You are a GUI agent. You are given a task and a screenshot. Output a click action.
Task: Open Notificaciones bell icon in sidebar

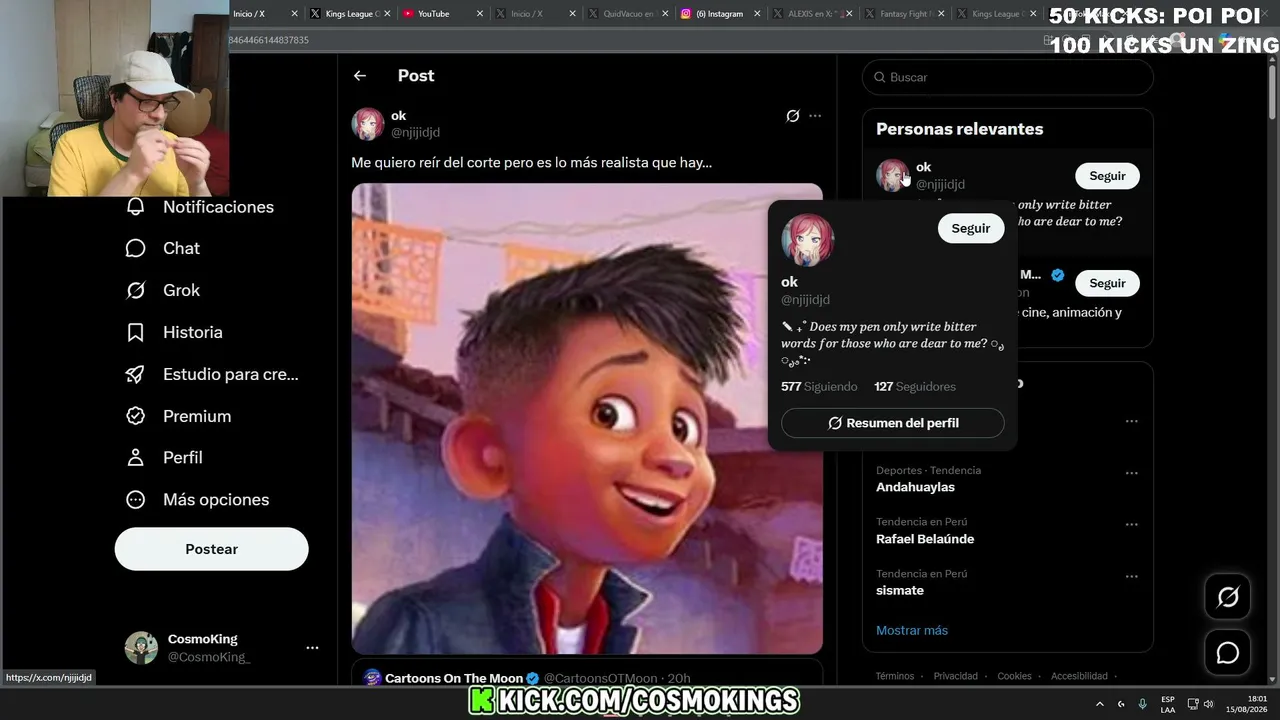coord(136,207)
